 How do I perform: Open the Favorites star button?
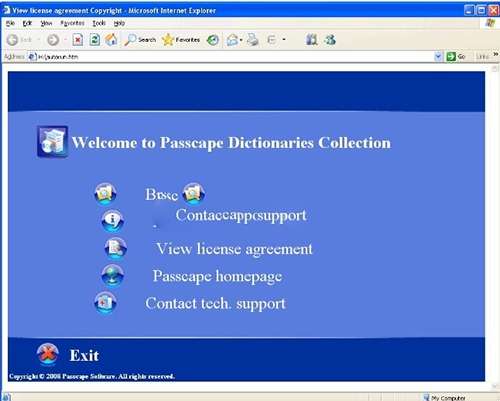click(x=181, y=40)
